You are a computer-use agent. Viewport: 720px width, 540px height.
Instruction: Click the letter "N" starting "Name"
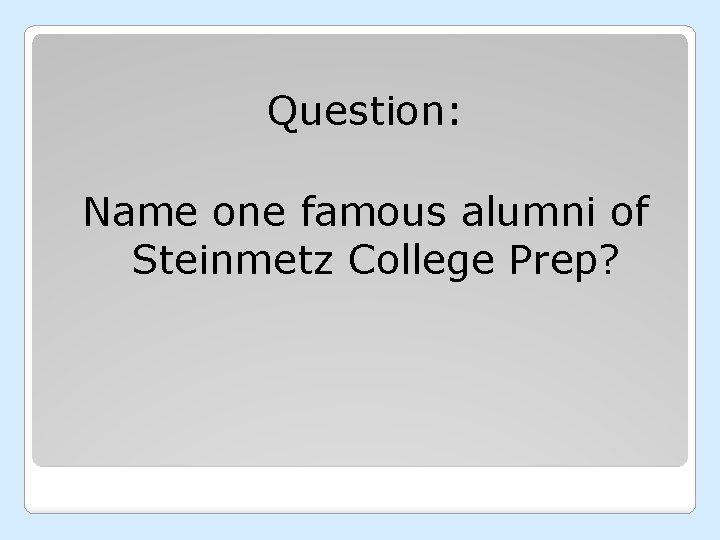pyautogui.click(x=97, y=213)
